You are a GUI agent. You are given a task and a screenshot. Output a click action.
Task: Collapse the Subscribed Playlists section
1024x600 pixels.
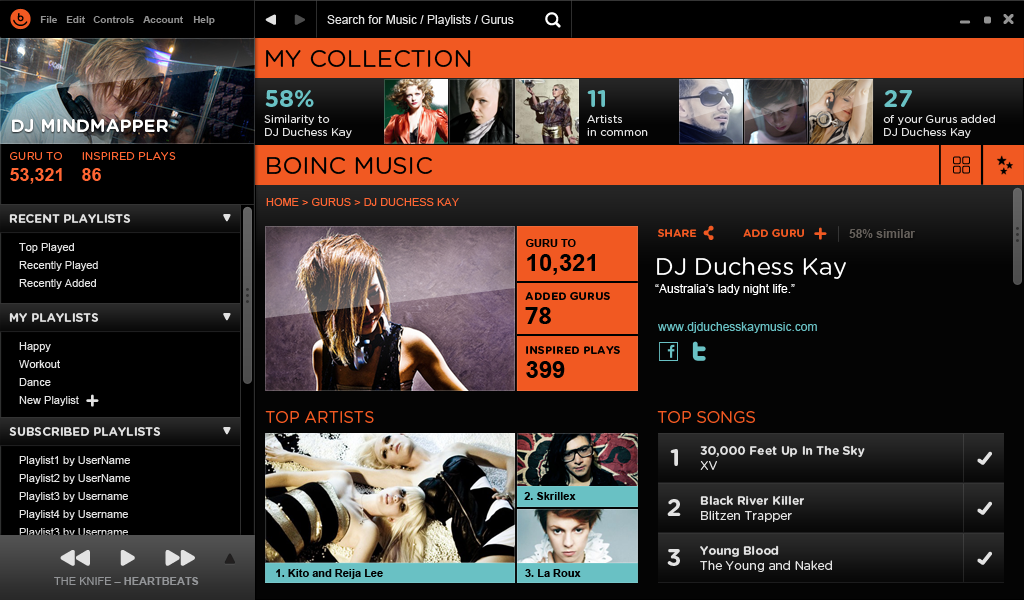pos(227,431)
